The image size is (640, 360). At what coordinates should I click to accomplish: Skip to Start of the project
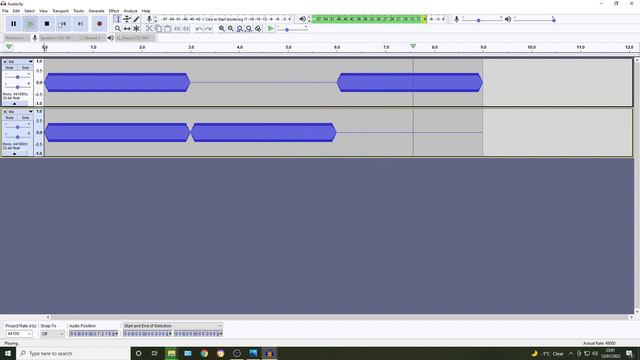(63, 24)
